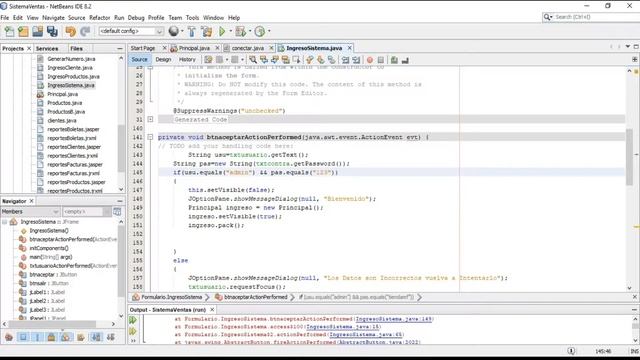Open Debug Project dropdown arrow
This screenshot has height=360, width=640.
pyautogui.click(x=250, y=31)
